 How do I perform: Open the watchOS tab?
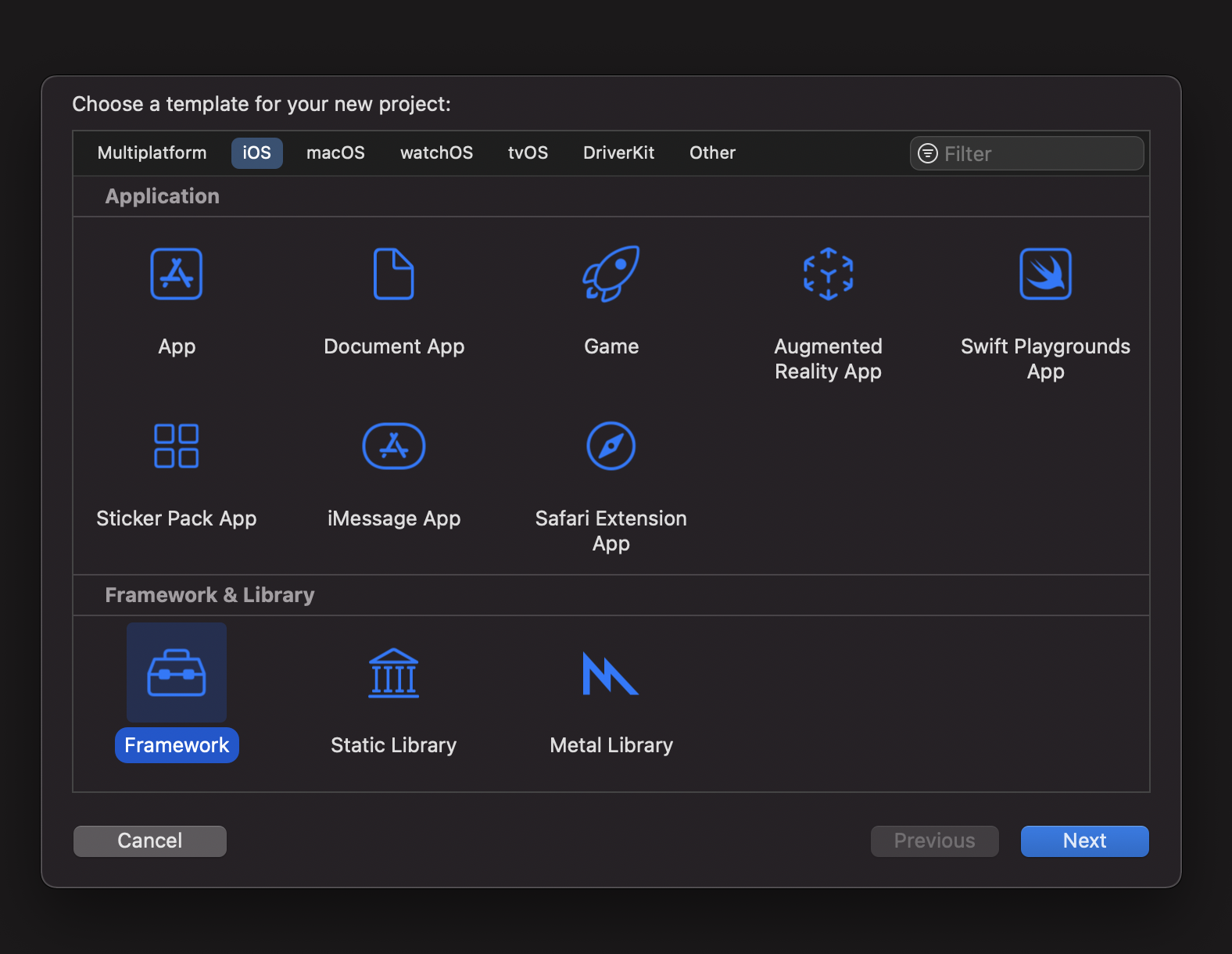point(436,152)
